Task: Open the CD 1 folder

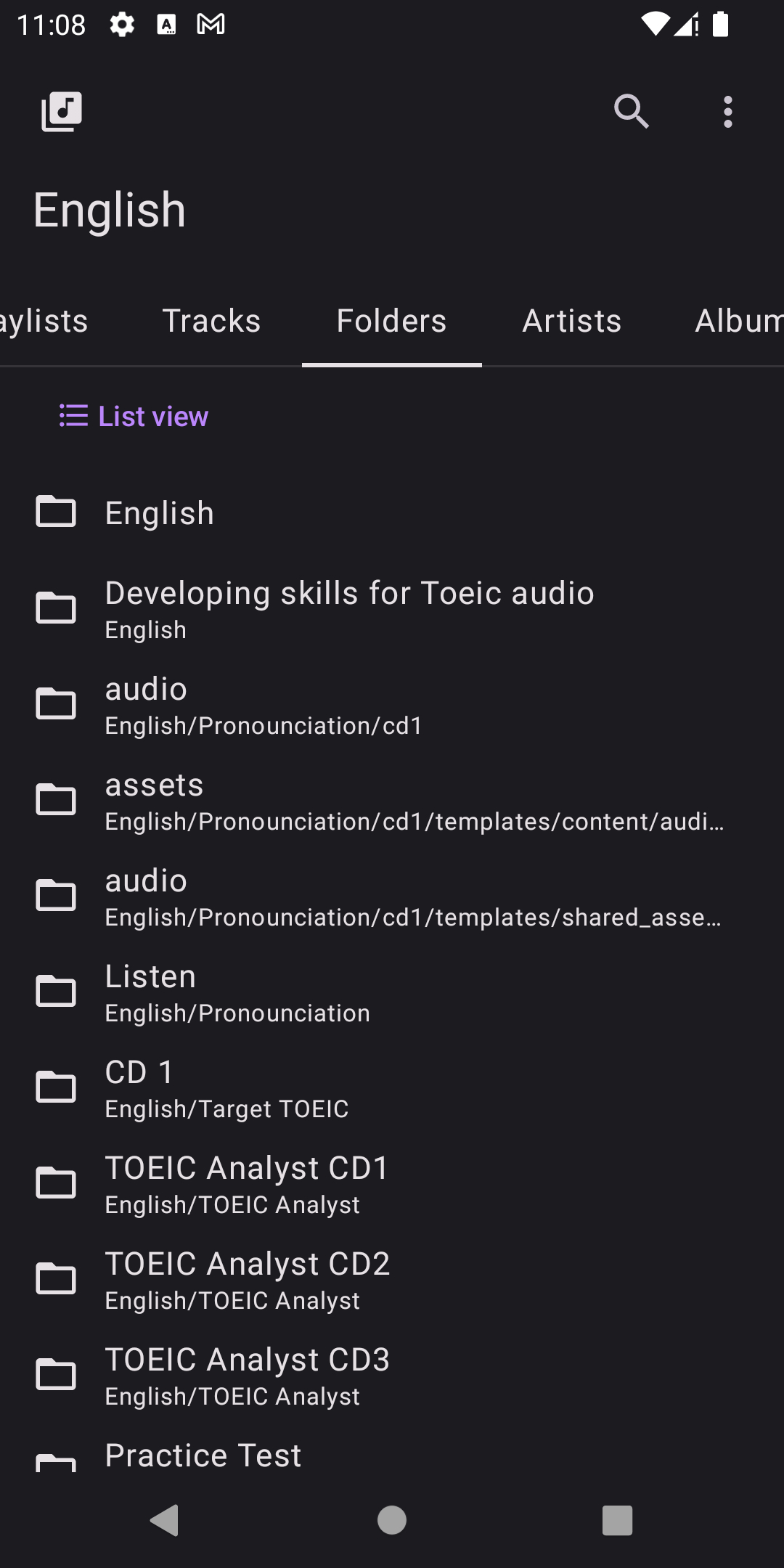Action: 392,1087
